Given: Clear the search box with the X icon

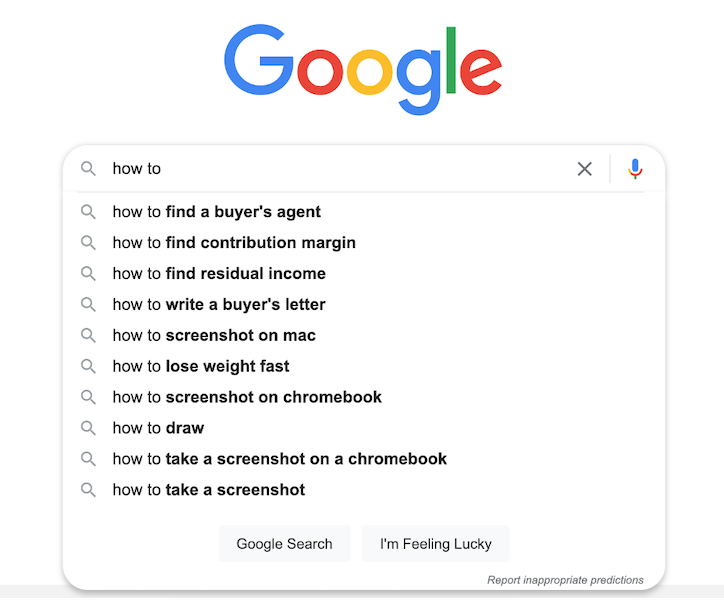Looking at the screenshot, I should click(585, 169).
